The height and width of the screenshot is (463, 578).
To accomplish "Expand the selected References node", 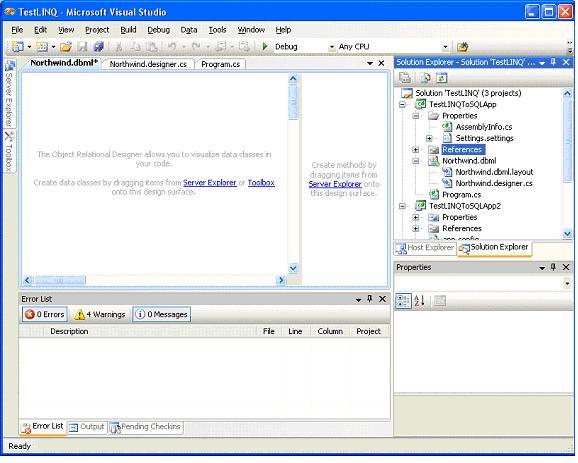I will tap(416, 150).
